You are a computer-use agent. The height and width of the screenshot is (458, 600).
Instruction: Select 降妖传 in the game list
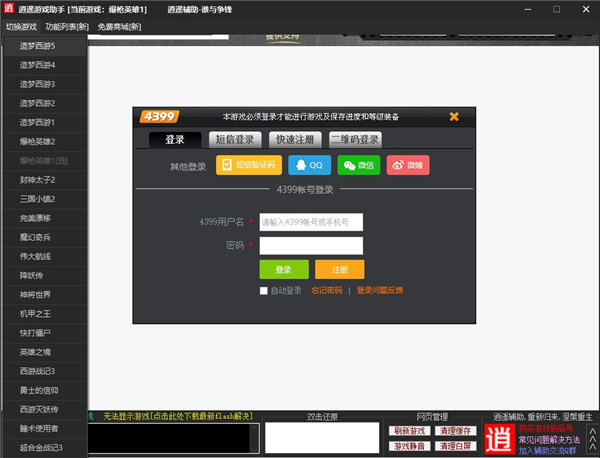click(x=45, y=276)
